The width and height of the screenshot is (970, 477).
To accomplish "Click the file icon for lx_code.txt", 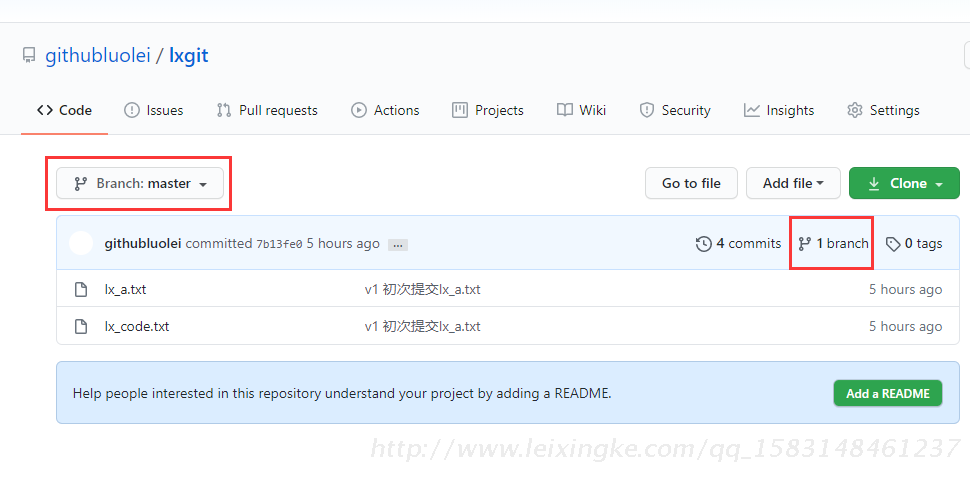I will coord(80,326).
